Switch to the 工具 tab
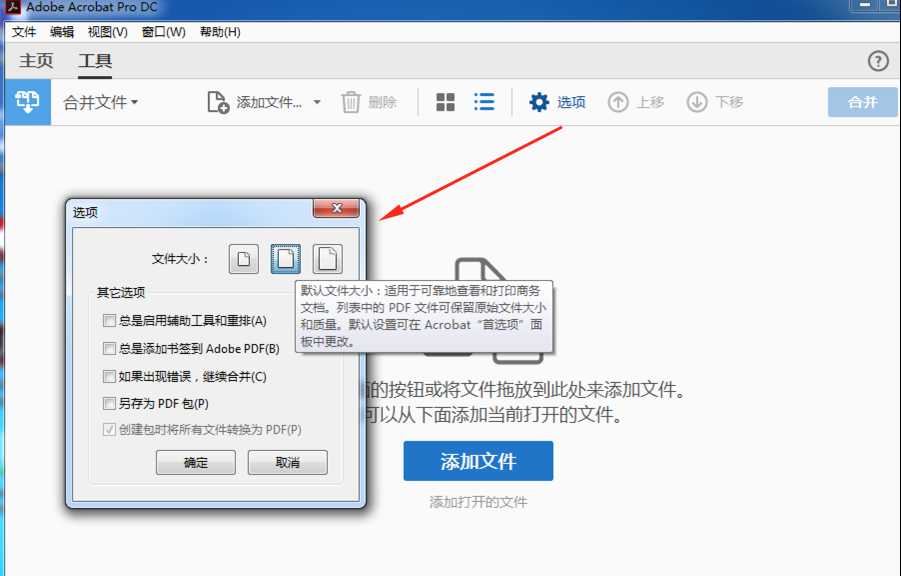Viewport: 901px width, 576px height. point(95,60)
